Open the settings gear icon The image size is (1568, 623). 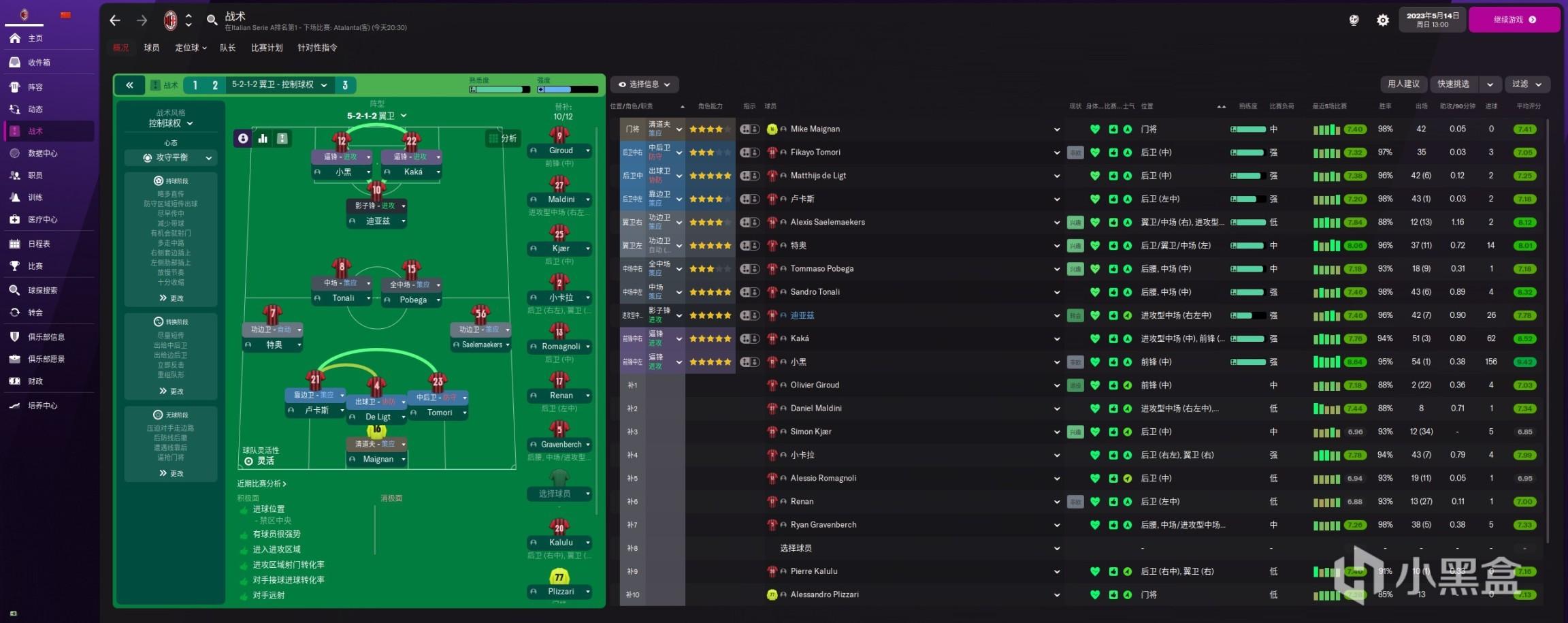pyautogui.click(x=1382, y=20)
